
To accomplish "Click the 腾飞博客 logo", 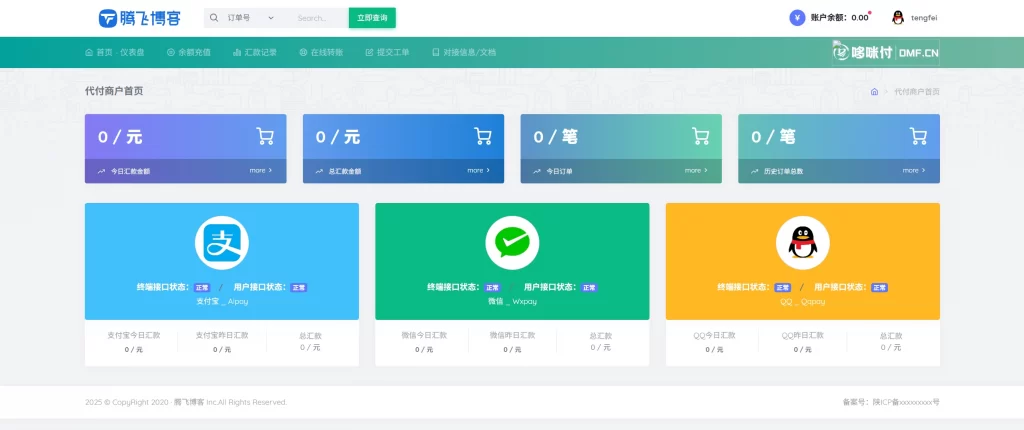I will [139, 18].
